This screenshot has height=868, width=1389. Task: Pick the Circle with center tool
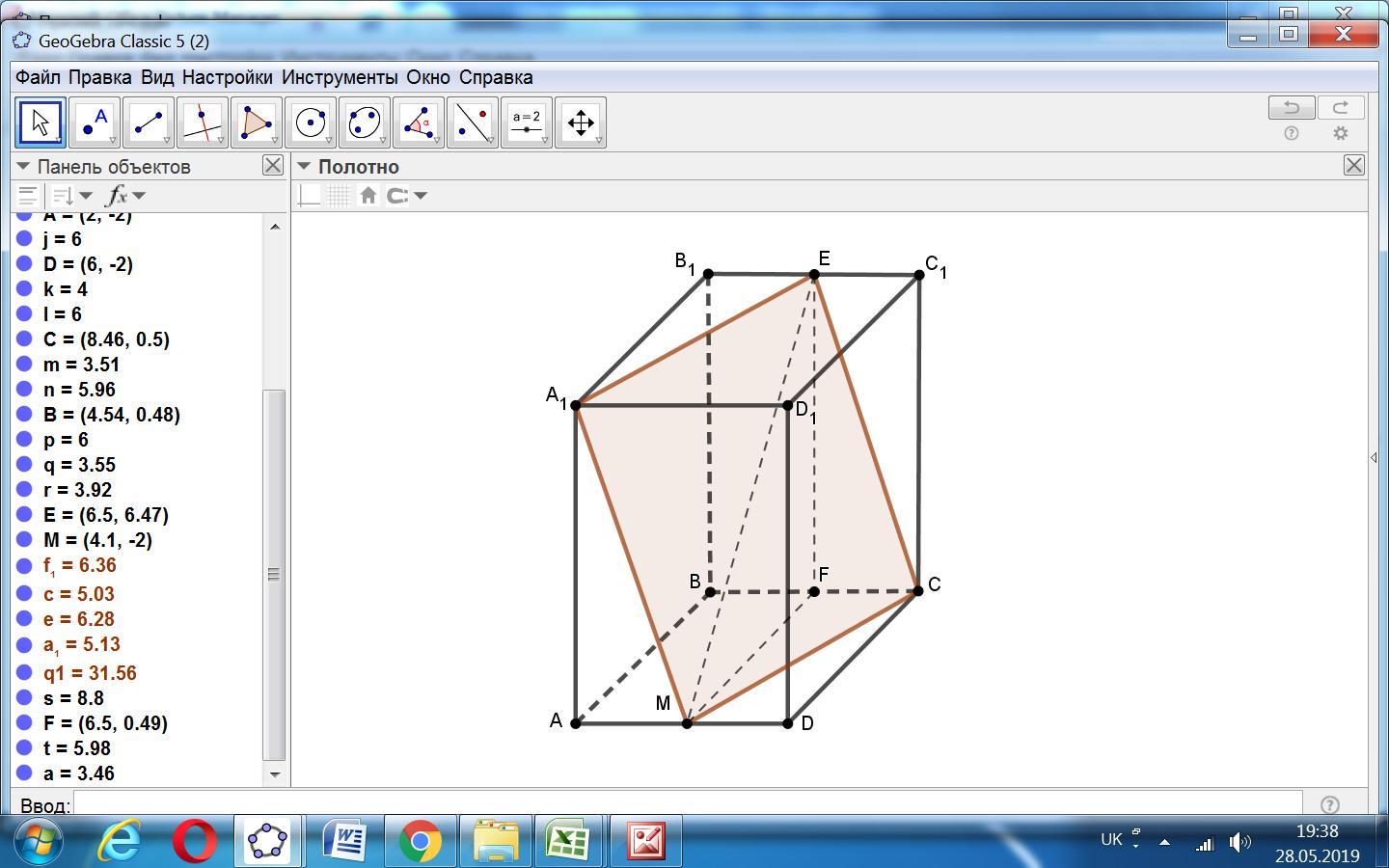(311, 122)
